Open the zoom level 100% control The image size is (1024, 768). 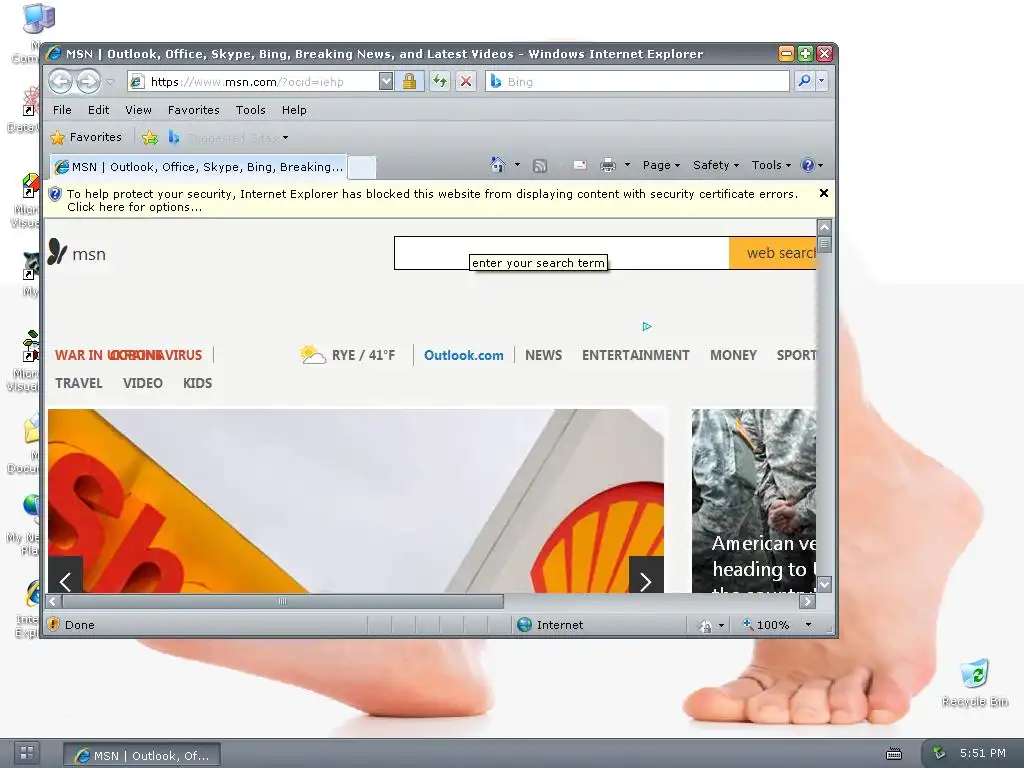(778, 624)
